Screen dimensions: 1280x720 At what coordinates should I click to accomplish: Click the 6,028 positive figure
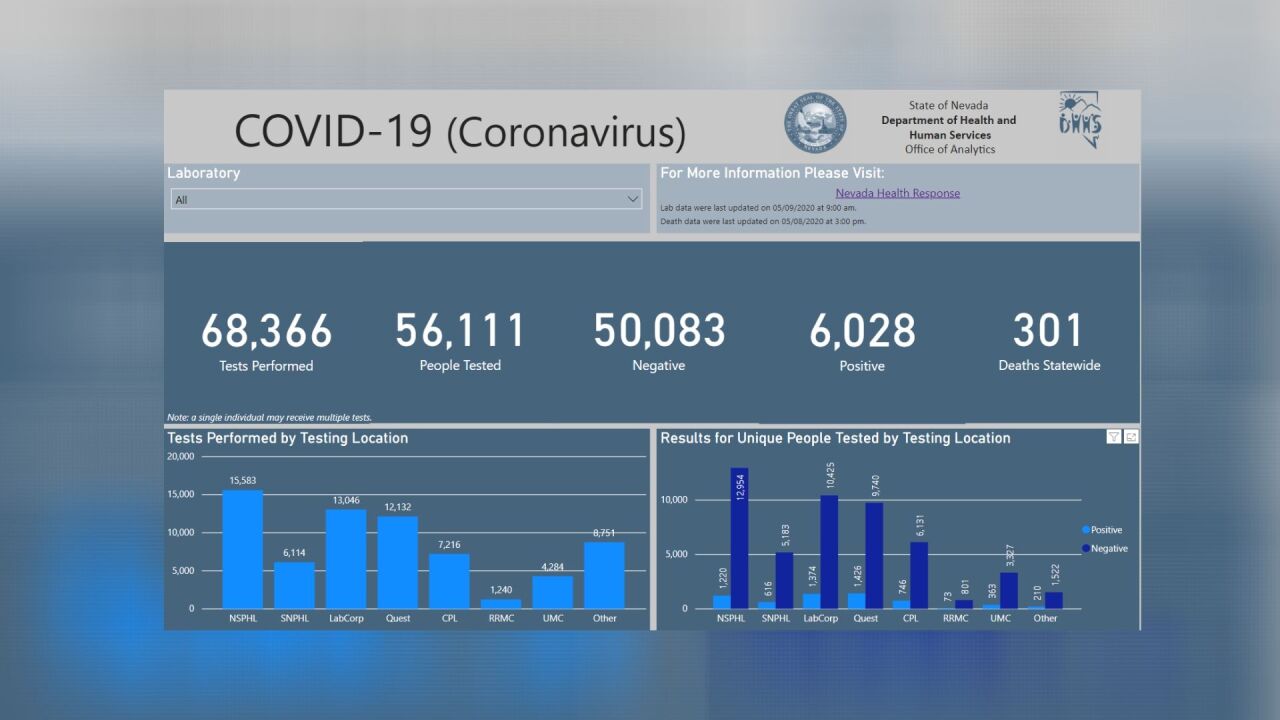tap(862, 331)
